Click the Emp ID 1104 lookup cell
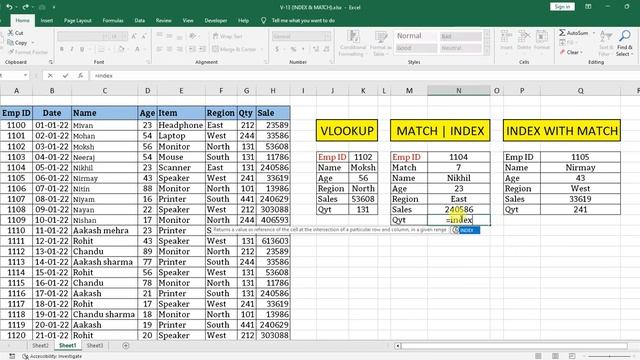This screenshot has height=360, width=640. coord(459,157)
